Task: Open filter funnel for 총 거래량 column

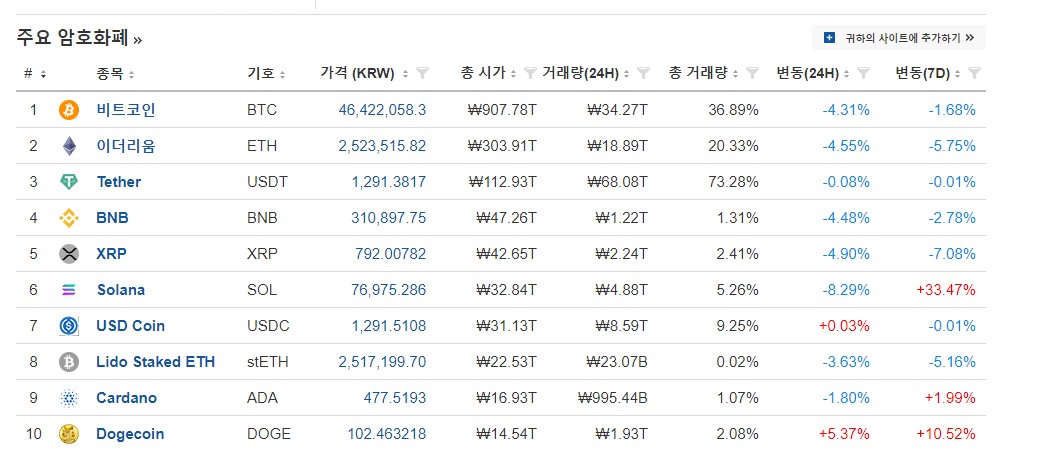Action: (752, 74)
